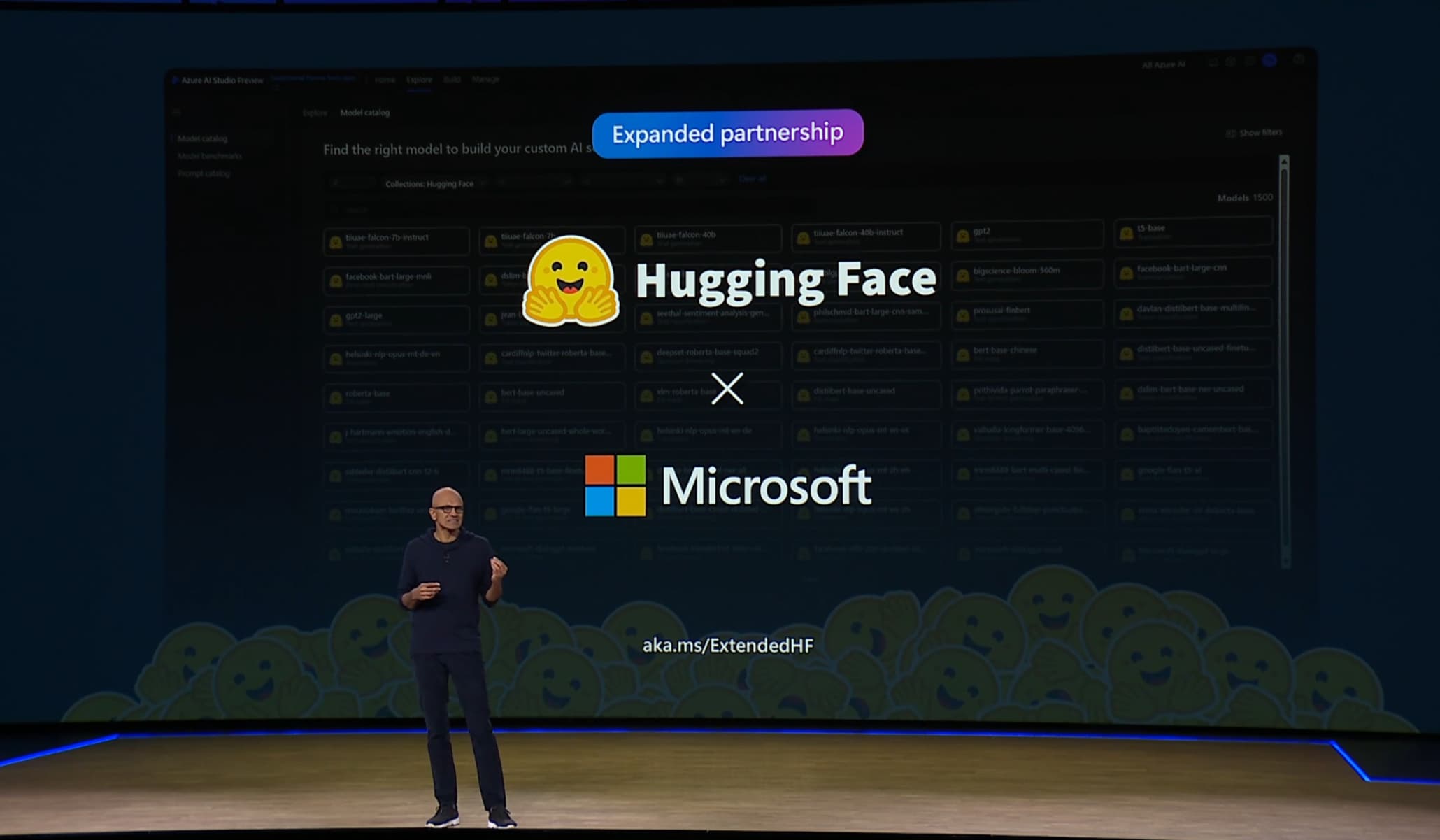
Task: Click the Explore tab in navigation
Action: 419,79
